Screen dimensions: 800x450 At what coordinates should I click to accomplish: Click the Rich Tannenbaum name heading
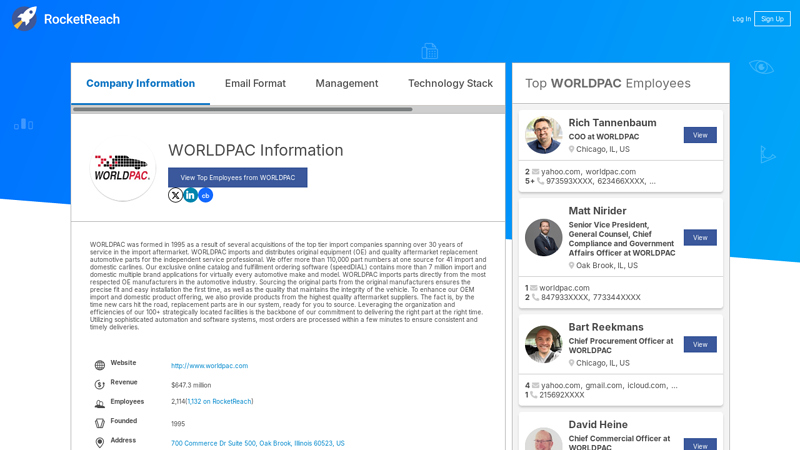click(612, 123)
